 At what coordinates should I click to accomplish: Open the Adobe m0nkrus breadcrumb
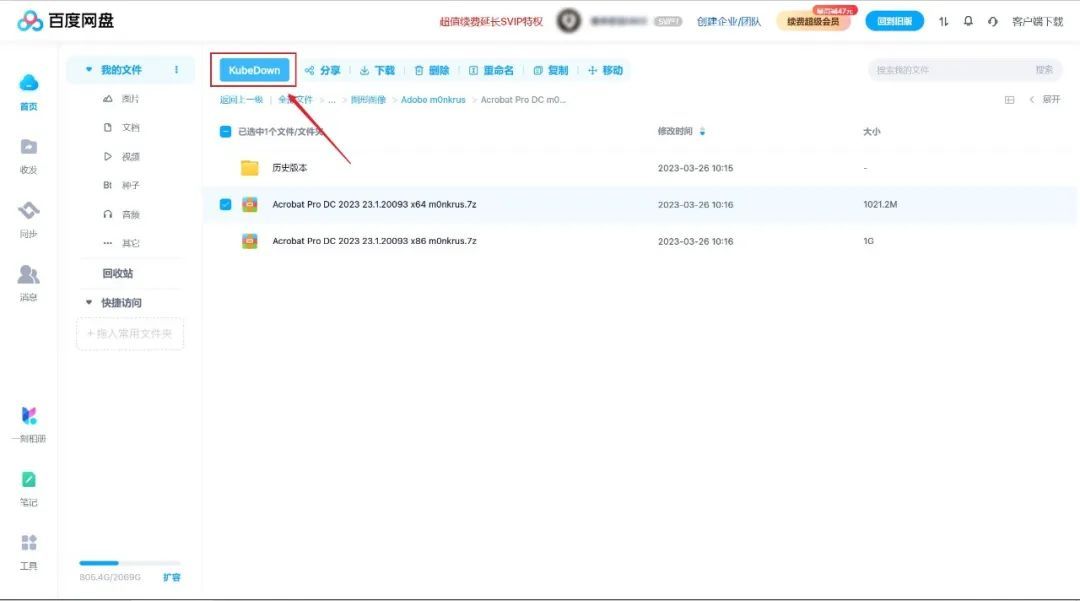[x=433, y=100]
